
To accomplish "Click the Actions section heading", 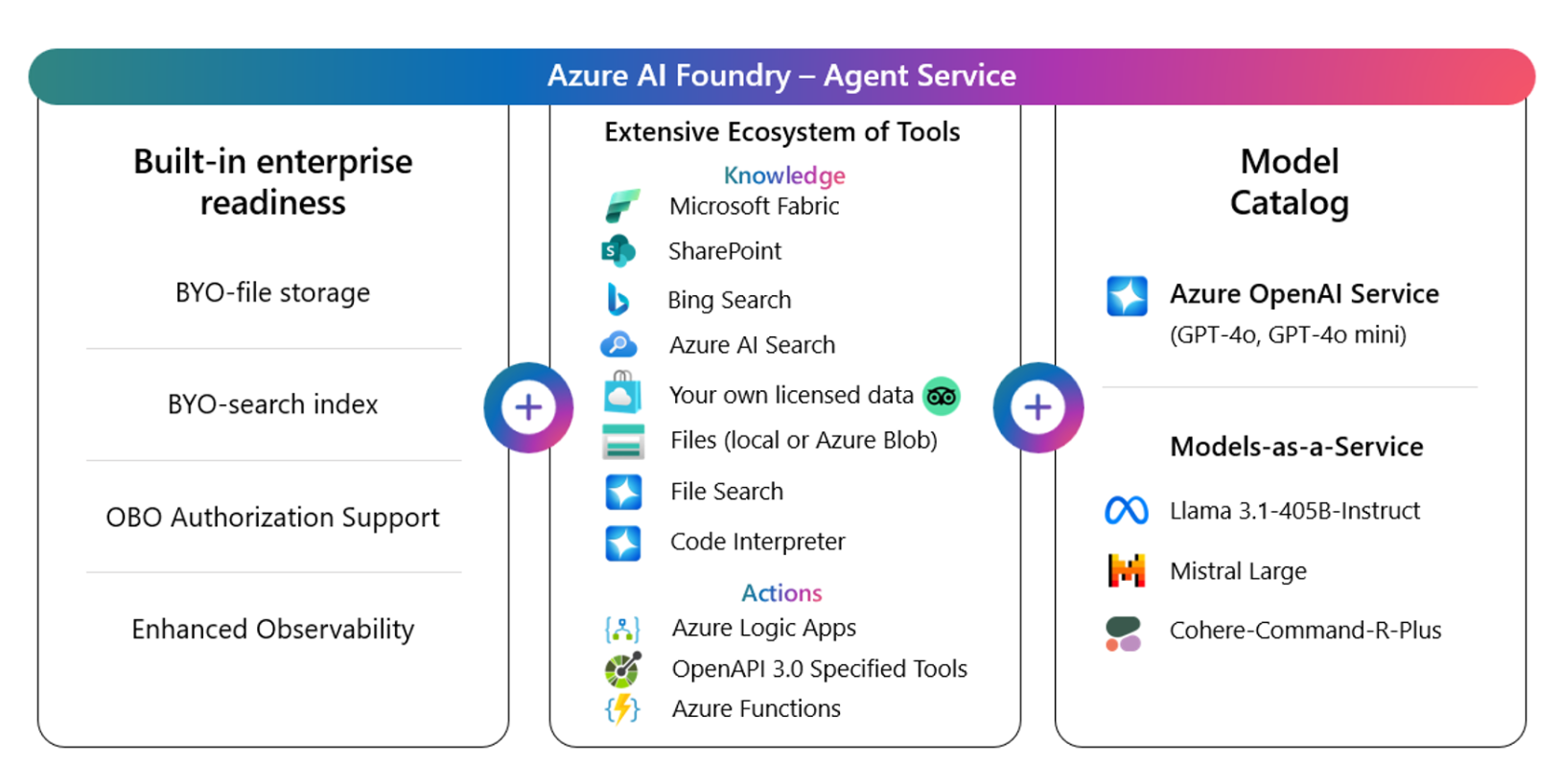I will (x=781, y=593).
